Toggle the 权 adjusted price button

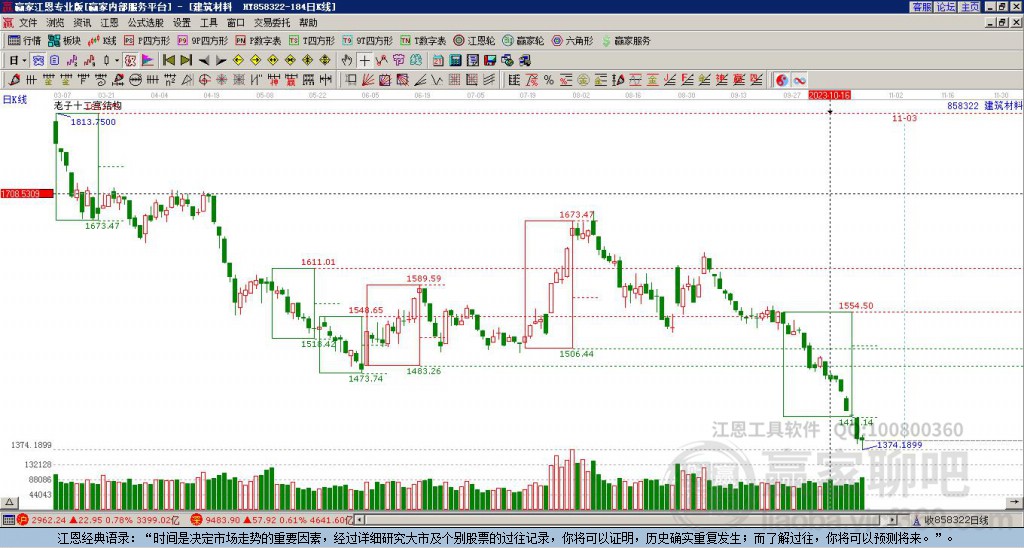[130, 61]
